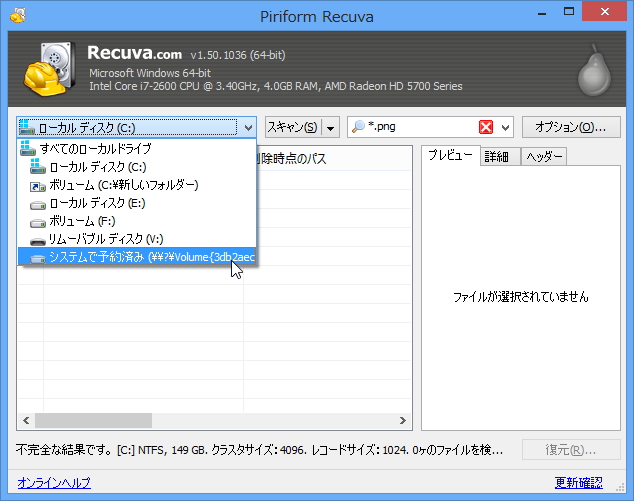This screenshot has height=501, width=634.
Task: Open the 更新確認 link
Action: click(x=579, y=482)
